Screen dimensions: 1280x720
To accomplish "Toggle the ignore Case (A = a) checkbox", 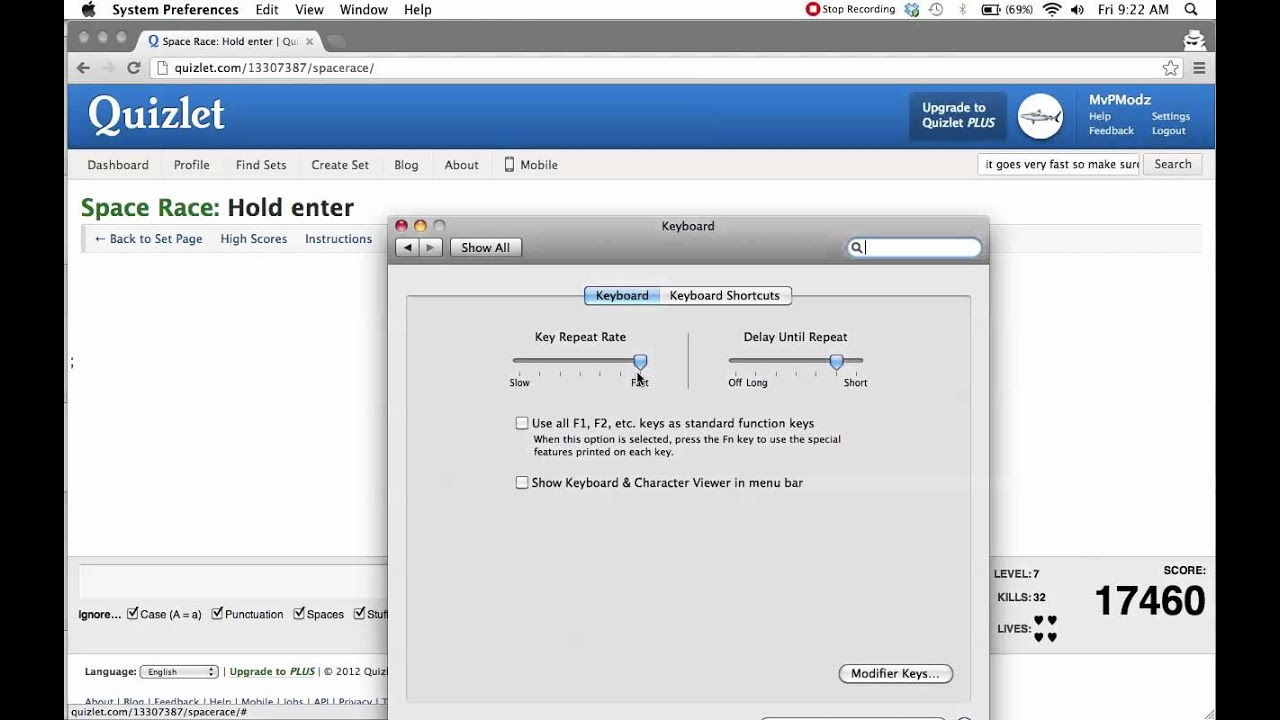I will 133,614.
